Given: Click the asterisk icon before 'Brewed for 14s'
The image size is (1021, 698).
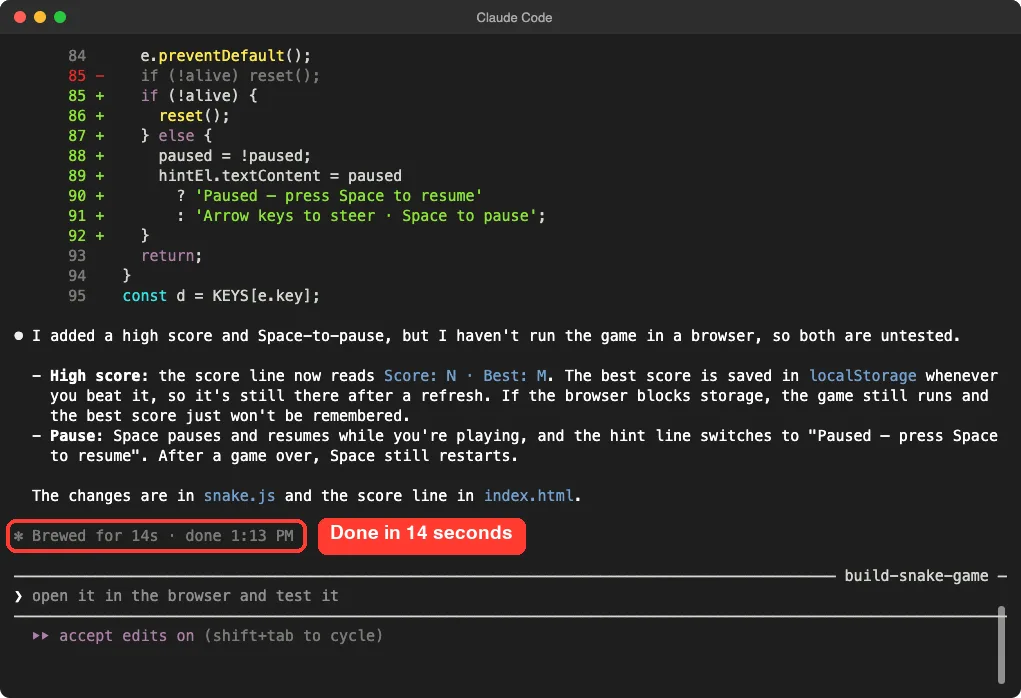Looking at the screenshot, I should [19, 536].
